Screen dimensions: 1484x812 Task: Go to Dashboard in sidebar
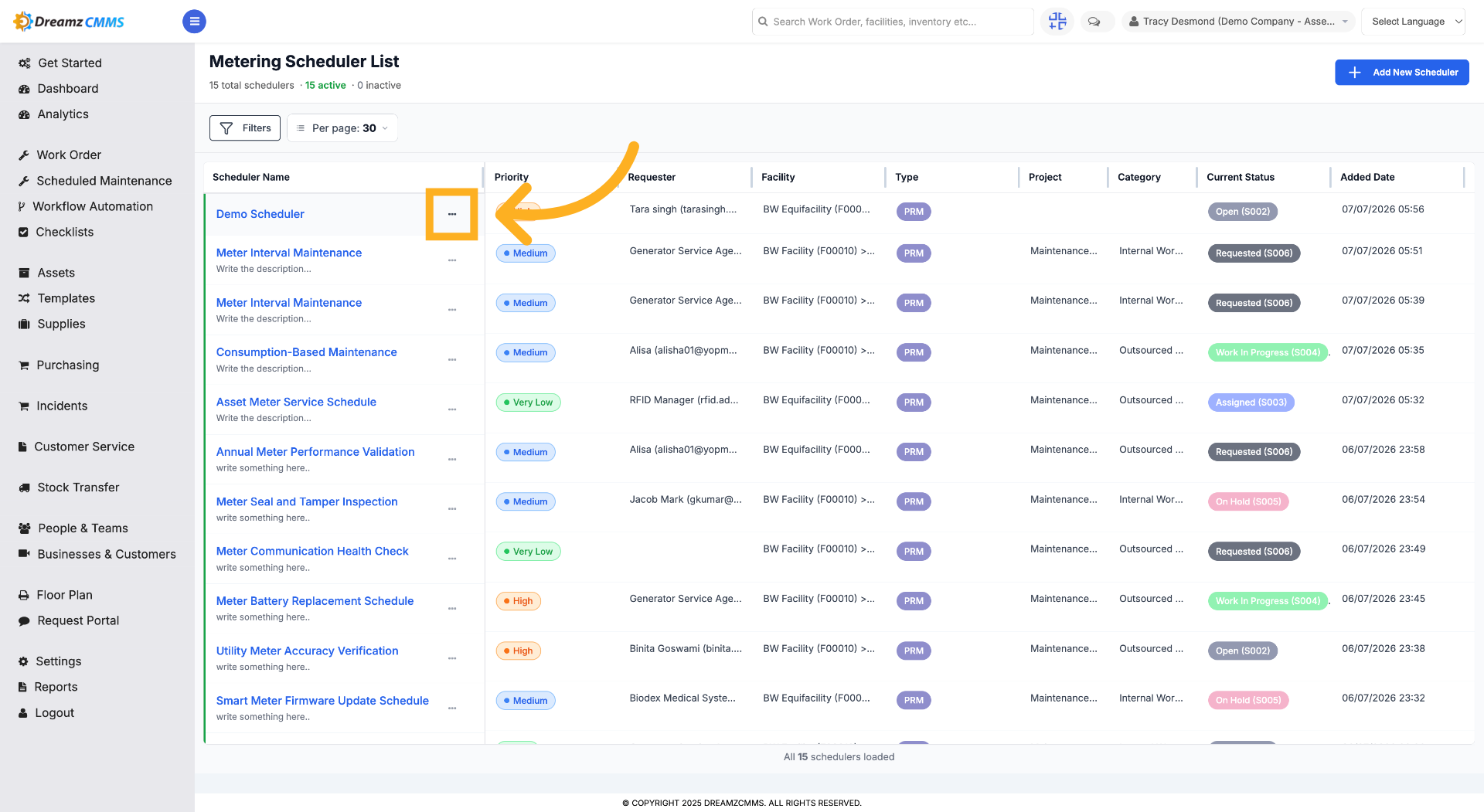point(68,89)
